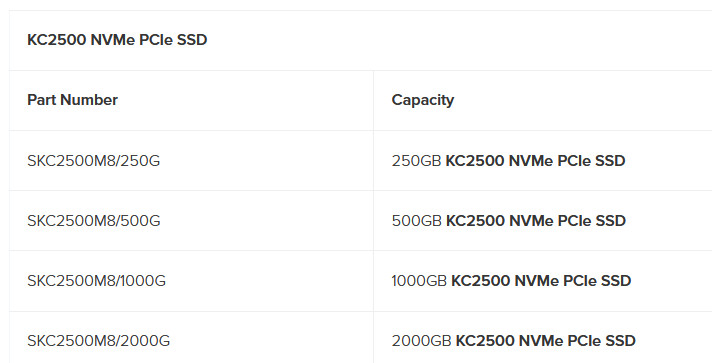Select part number SKC2500M8/1000G
This screenshot has width=712, height=363.
point(97,281)
